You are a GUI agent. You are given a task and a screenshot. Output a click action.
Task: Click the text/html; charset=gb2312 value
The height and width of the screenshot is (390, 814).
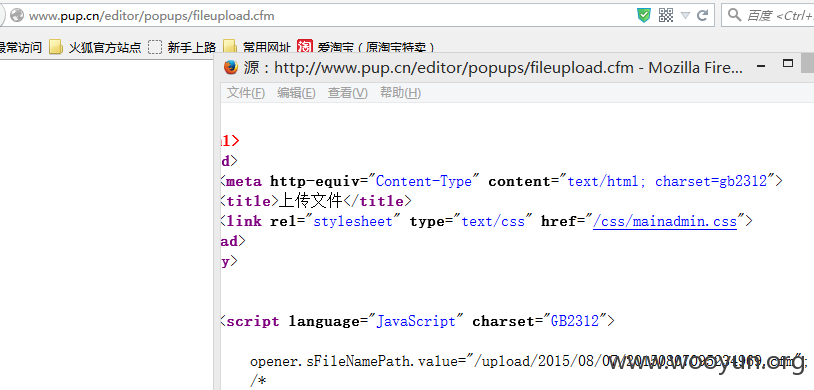tap(667, 181)
